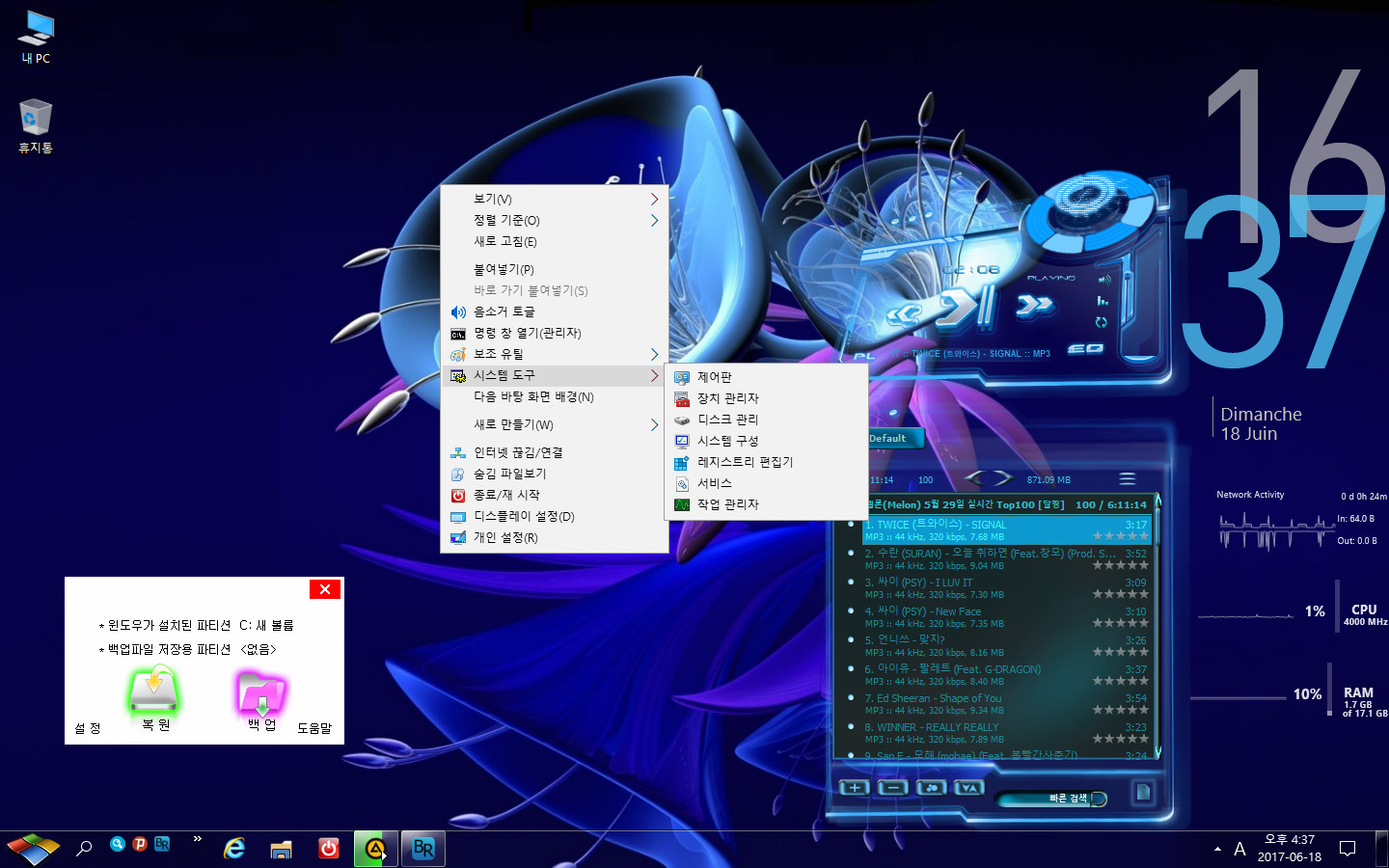Open Settings (설정) in backup tool

88,728
